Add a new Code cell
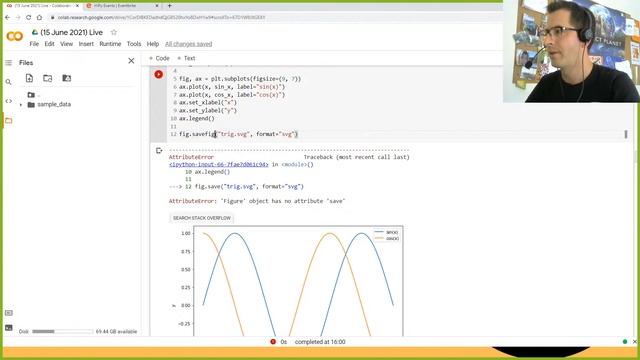The image size is (640, 360). 159,58
